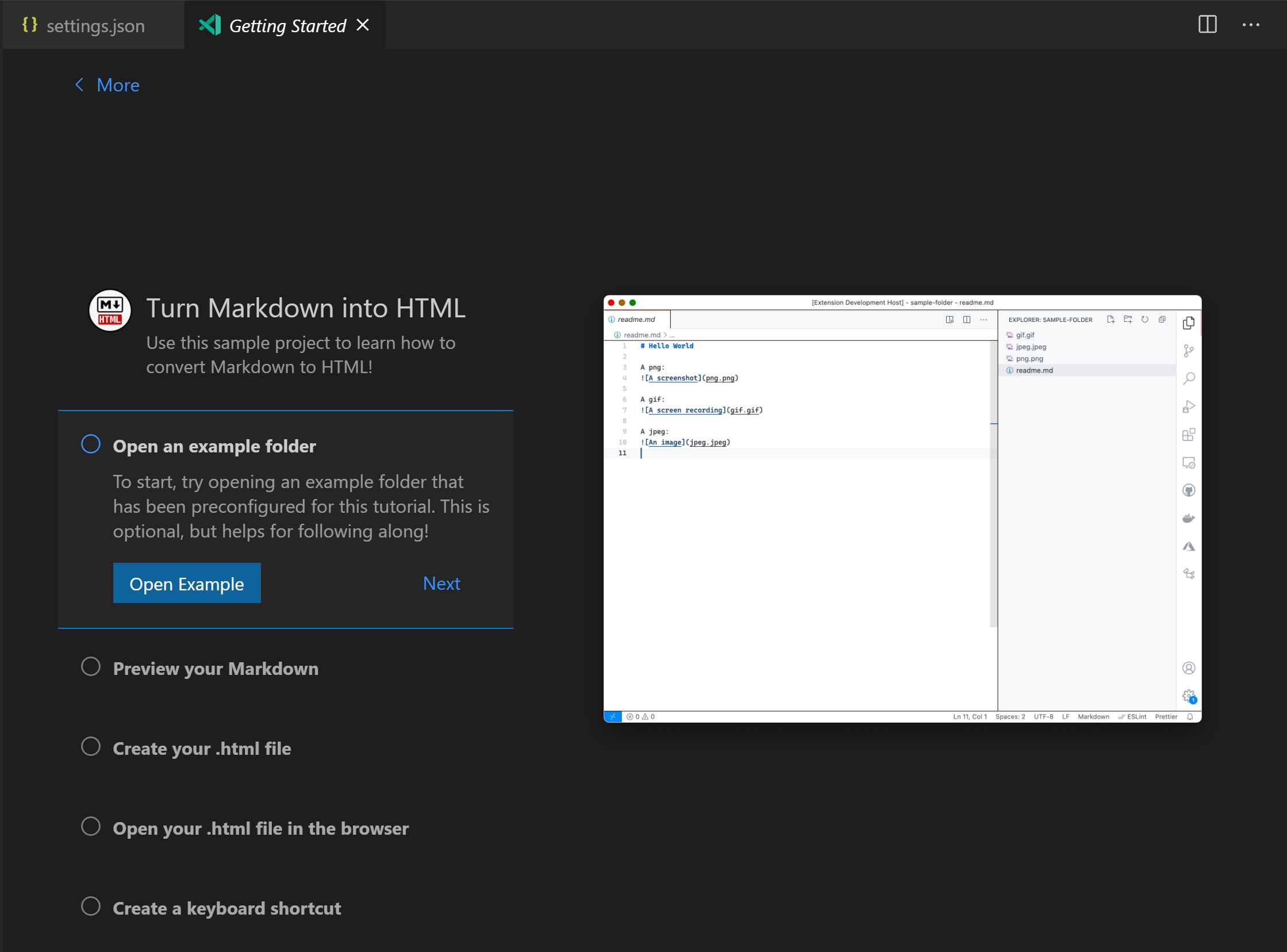Click the Open Example button

click(x=187, y=583)
